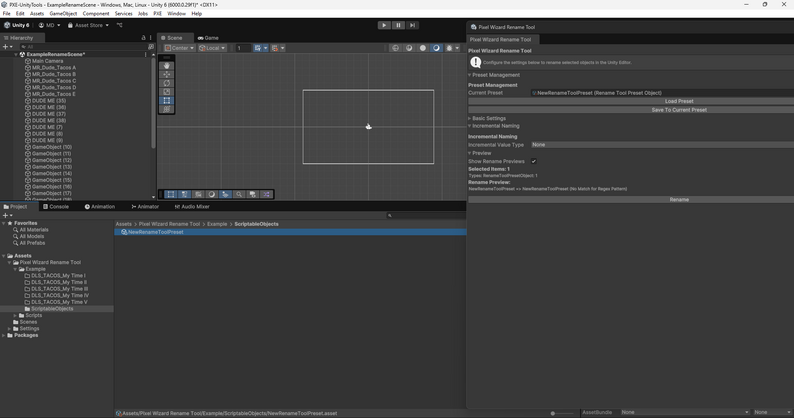794x418 pixels.
Task: Click the Hierarchy search-by-type icon
Action: coord(150,47)
